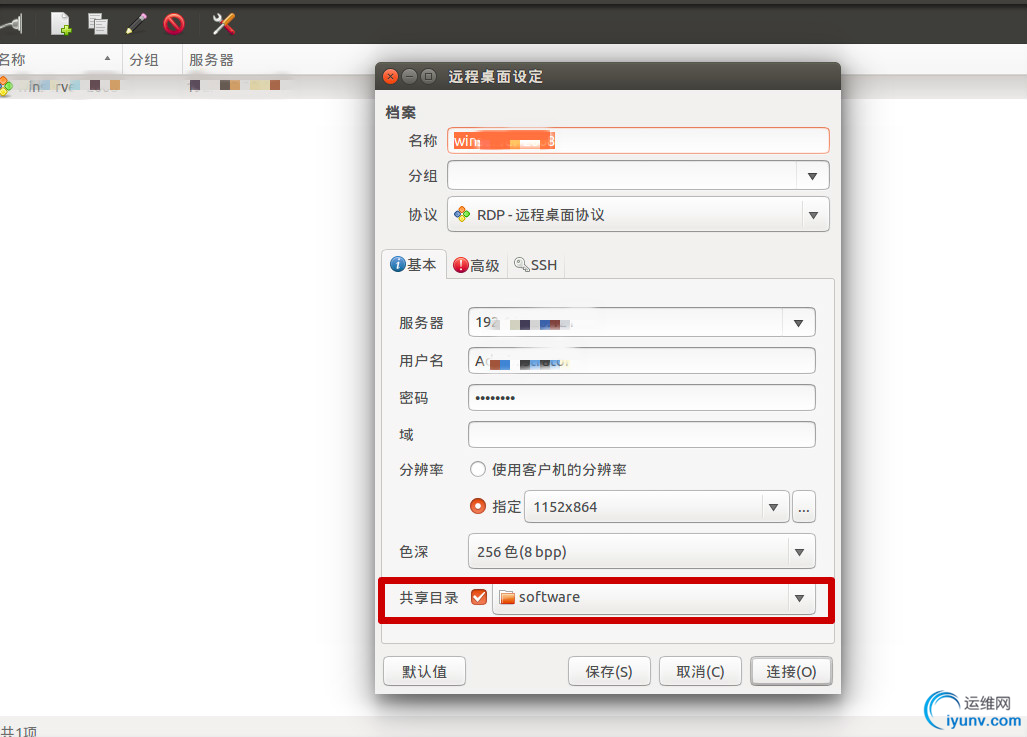Click the copy profile toolbar icon
The image size is (1027, 737).
coord(98,24)
